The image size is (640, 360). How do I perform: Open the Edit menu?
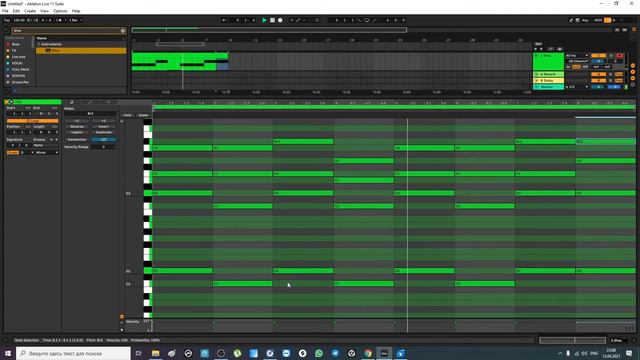click(x=16, y=11)
